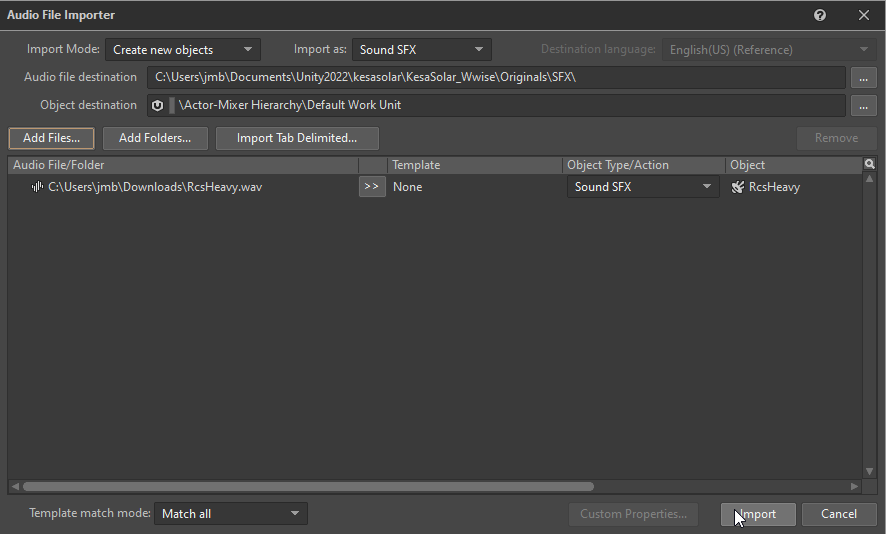Viewport: 886px width, 534px height.
Task: Click the Add Folders button
Action: (x=155, y=138)
